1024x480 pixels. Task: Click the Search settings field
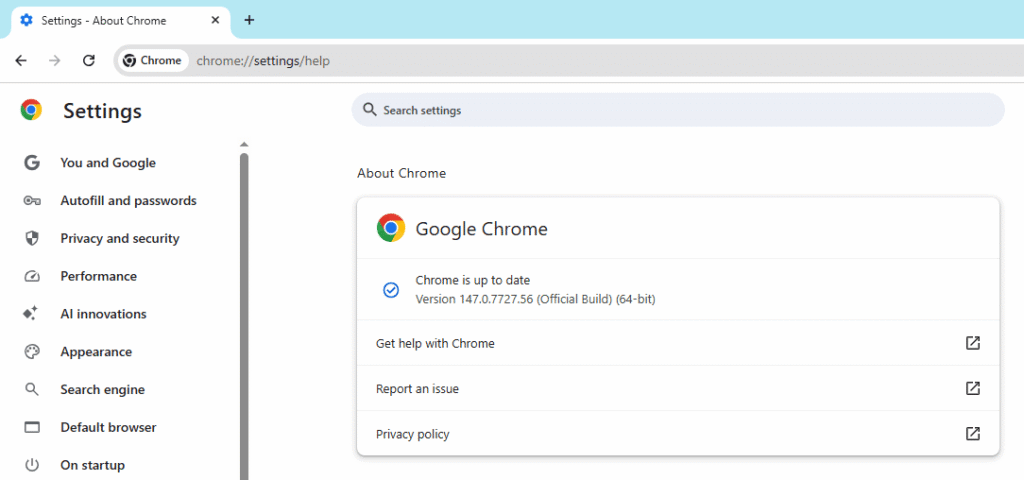point(678,110)
